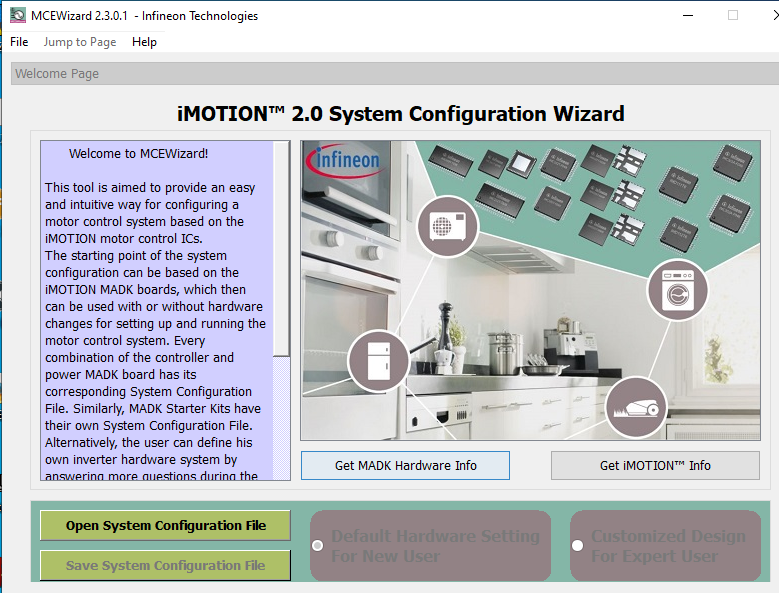
Task: Click the washing machine icon circle
Action: click(x=678, y=290)
